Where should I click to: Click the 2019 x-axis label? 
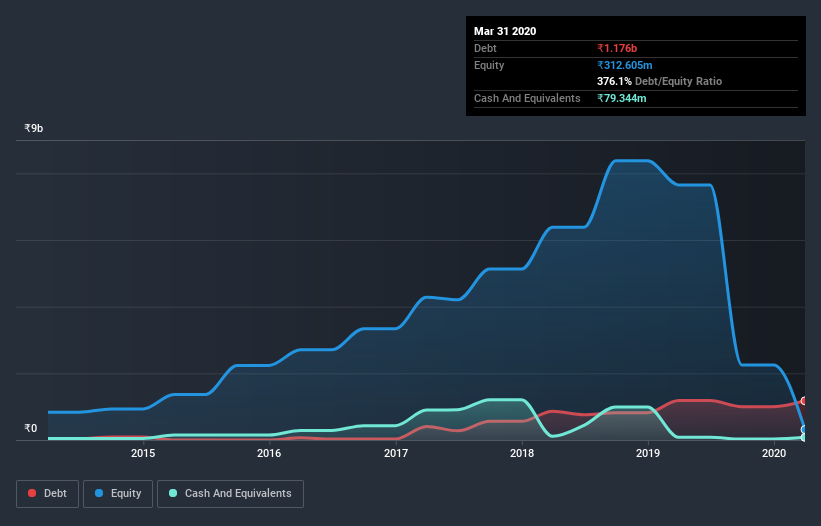pyautogui.click(x=648, y=453)
